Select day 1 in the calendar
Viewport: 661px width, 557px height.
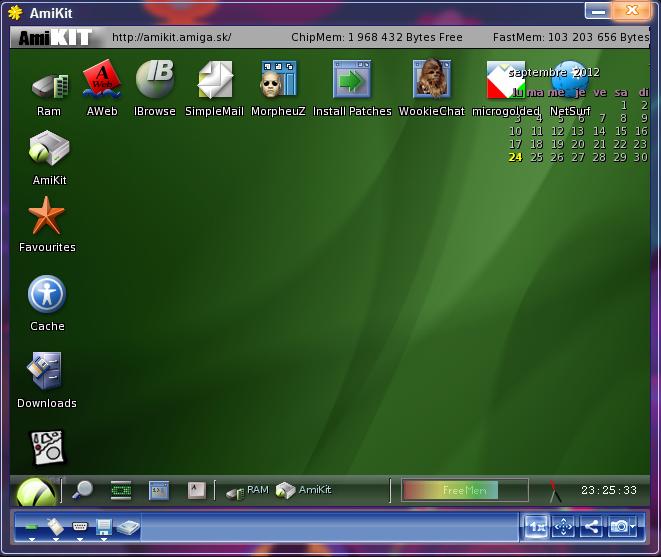coord(624,105)
